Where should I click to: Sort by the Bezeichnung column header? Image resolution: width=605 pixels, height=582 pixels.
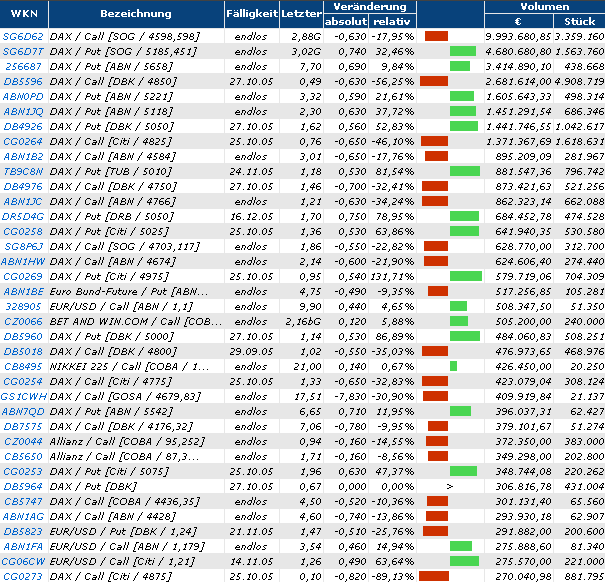coord(136,14)
